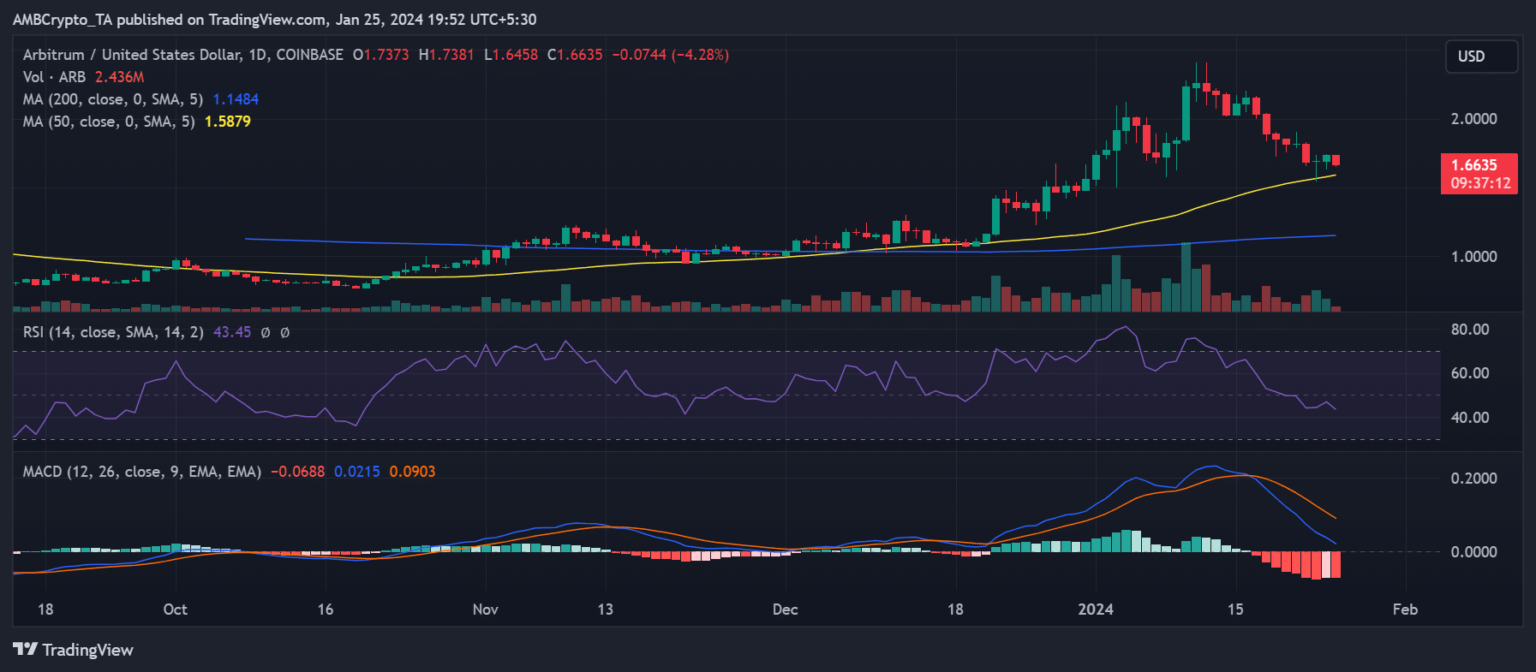The image size is (1536, 672).
Task: Select the MA 50 indicator legend
Action: [x=108, y=121]
